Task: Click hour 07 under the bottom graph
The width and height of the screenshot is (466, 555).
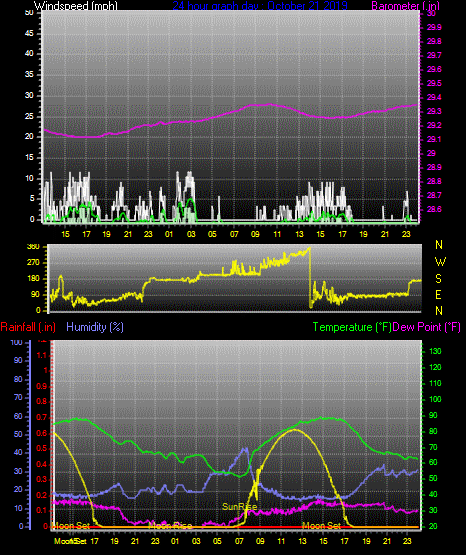Action: click(239, 541)
